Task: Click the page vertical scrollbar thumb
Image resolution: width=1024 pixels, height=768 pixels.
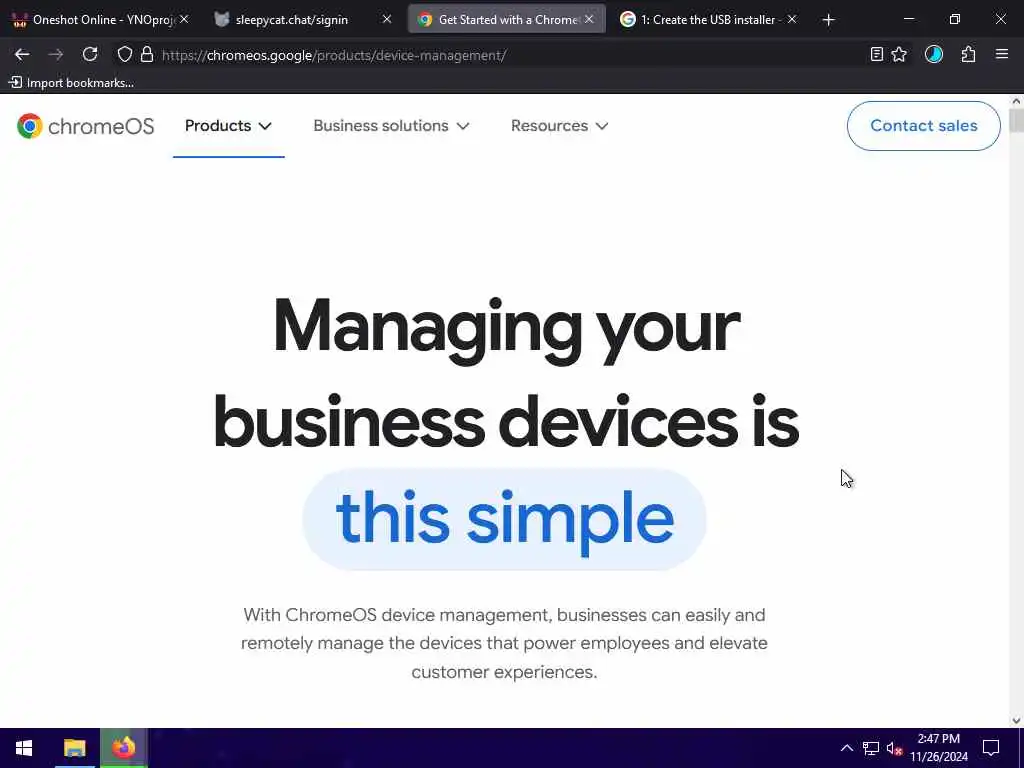Action: pyautogui.click(x=1016, y=121)
